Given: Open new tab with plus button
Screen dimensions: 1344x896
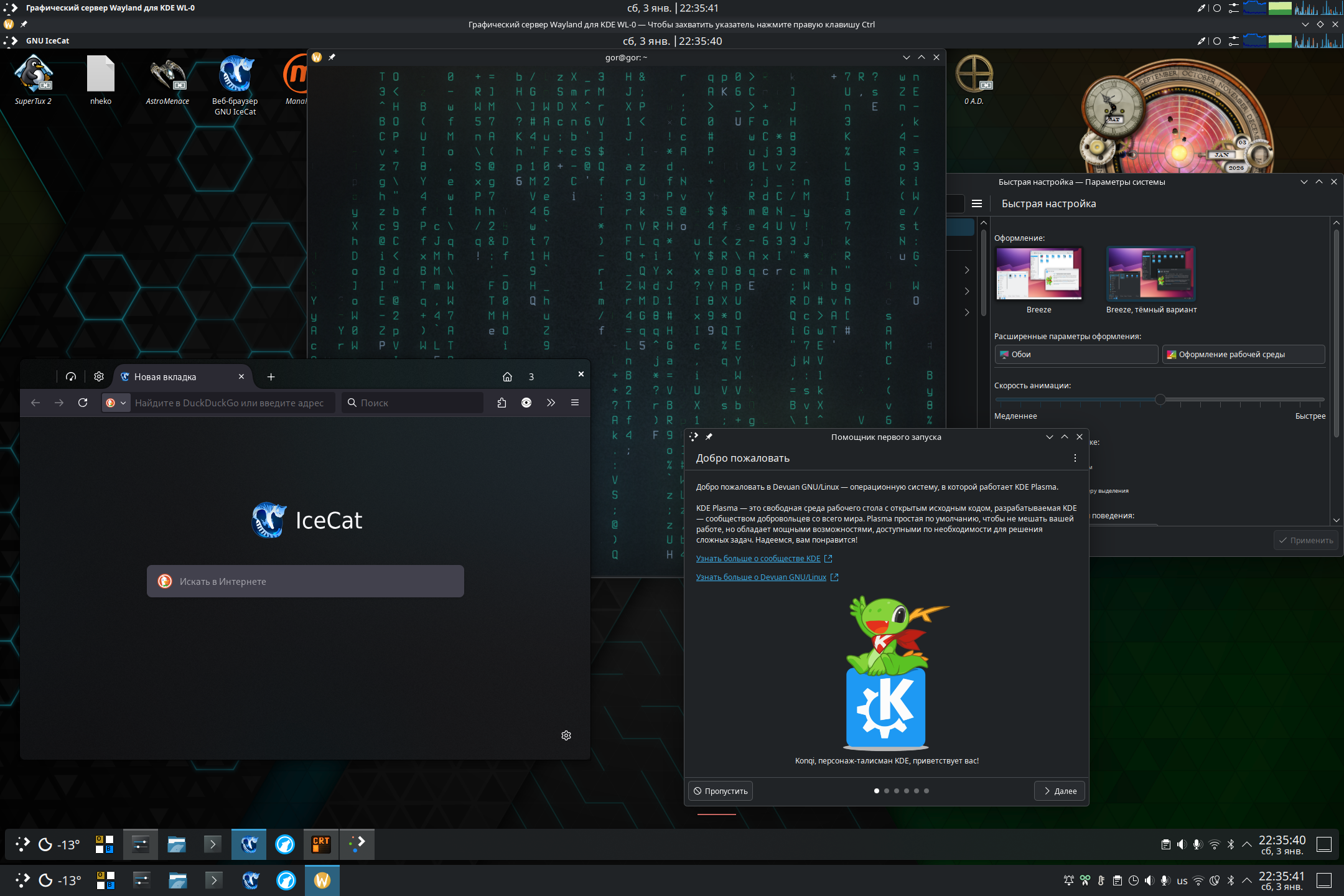Looking at the screenshot, I should tap(271, 376).
